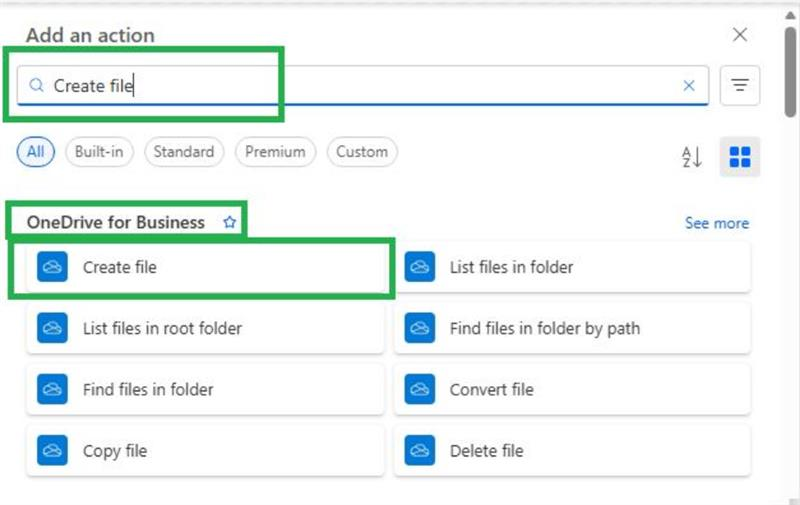This screenshot has width=800, height=505.
Task: Click the search magnifier icon
Action: pos(36,85)
